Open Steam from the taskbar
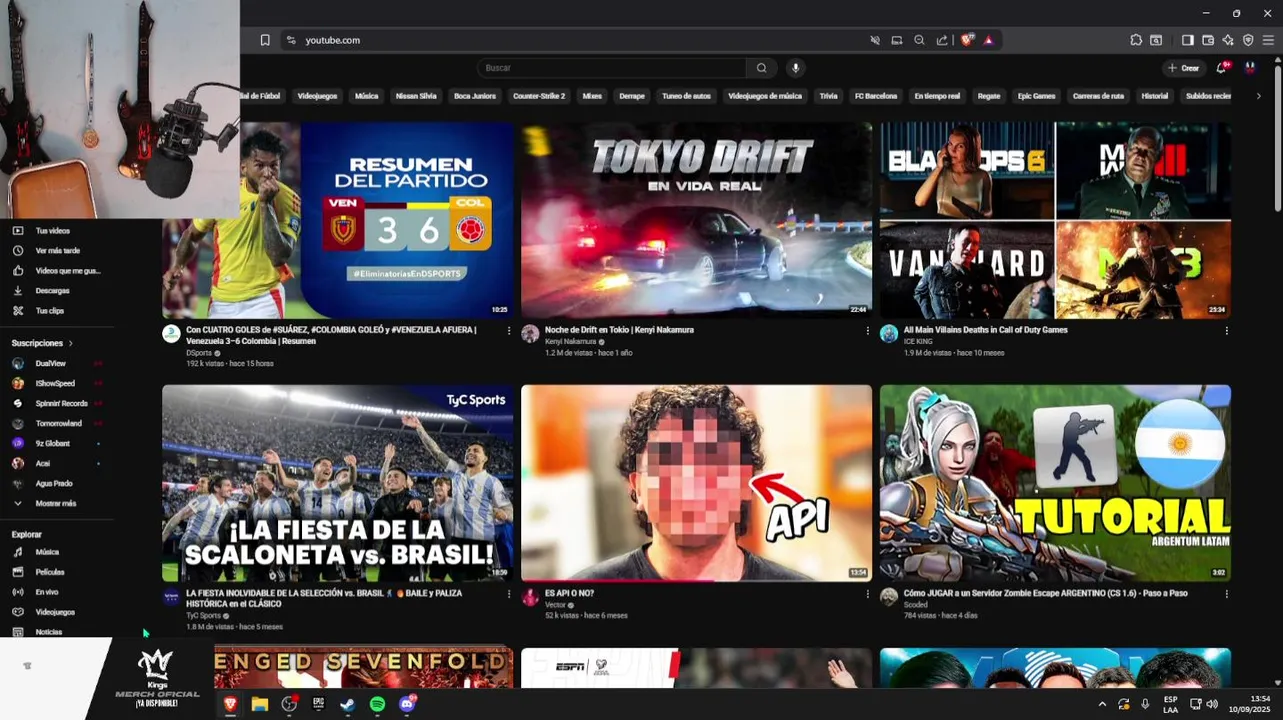This screenshot has height=720, width=1283. 347,704
